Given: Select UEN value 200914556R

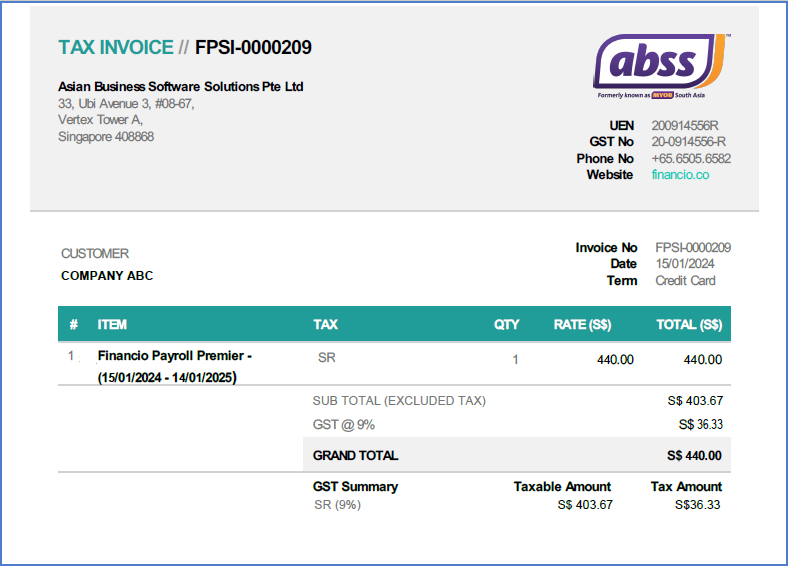Looking at the screenshot, I should pyautogui.click(x=685, y=126).
